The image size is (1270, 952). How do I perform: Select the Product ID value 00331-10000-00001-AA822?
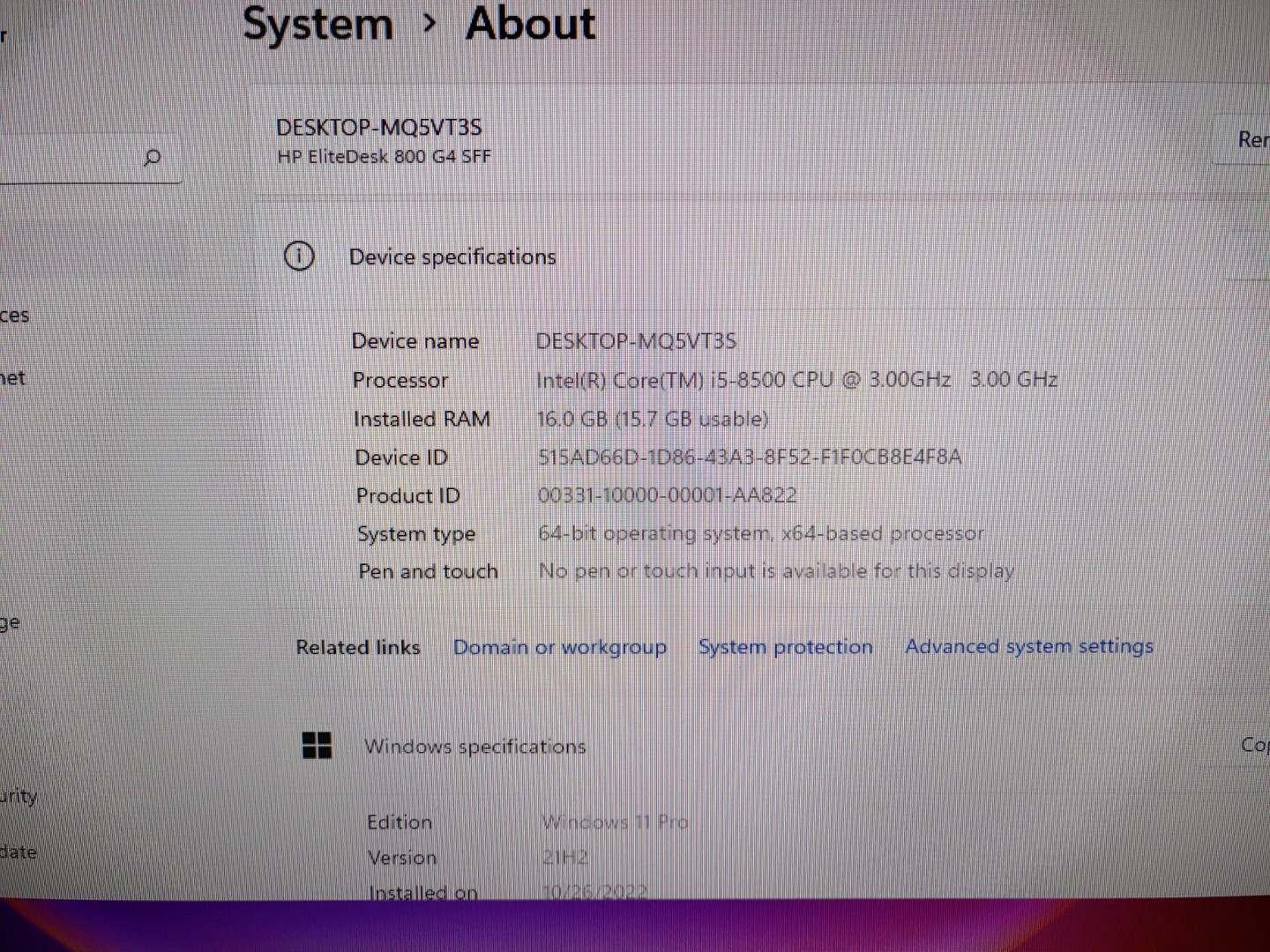click(x=668, y=495)
